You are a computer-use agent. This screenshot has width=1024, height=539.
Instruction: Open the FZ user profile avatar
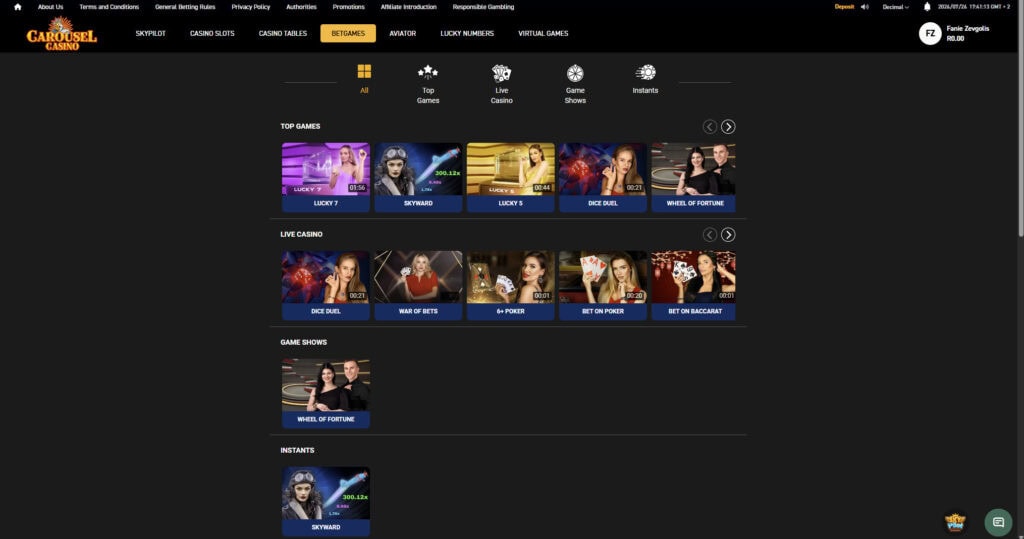tap(930, 33)
